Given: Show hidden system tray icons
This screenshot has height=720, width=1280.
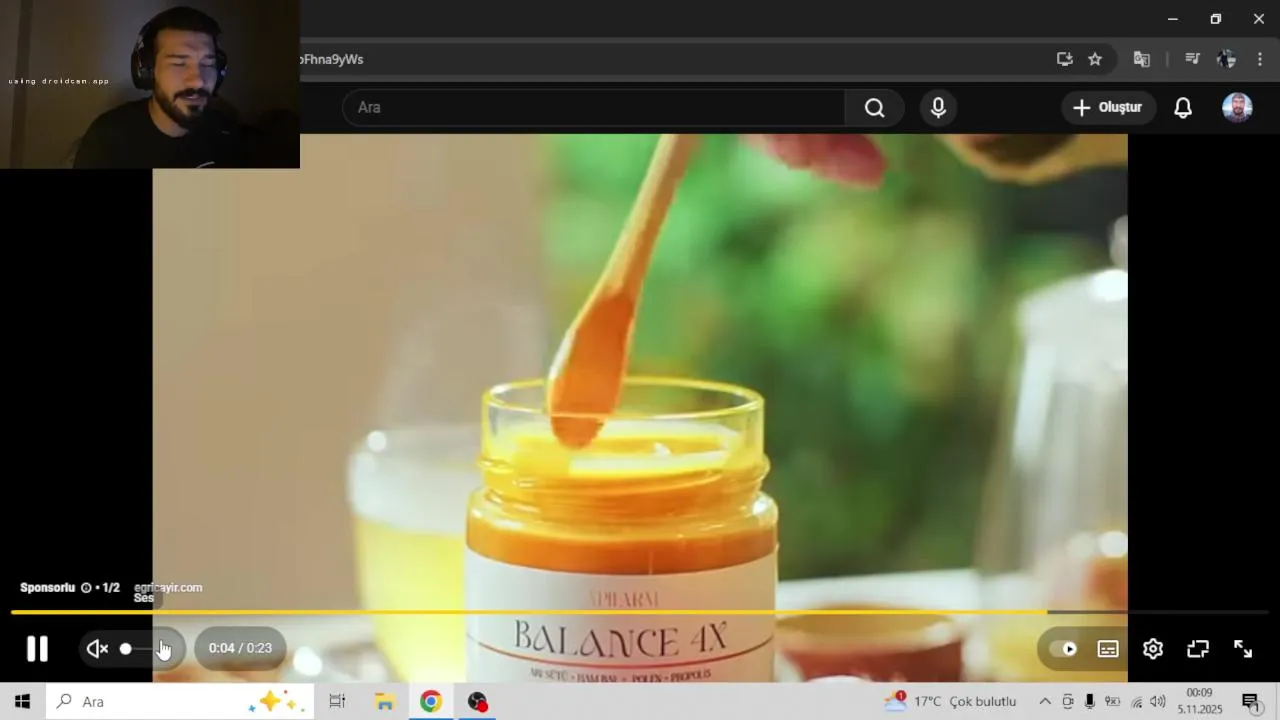Looking at the screenshot, I should click(1045, 702).
